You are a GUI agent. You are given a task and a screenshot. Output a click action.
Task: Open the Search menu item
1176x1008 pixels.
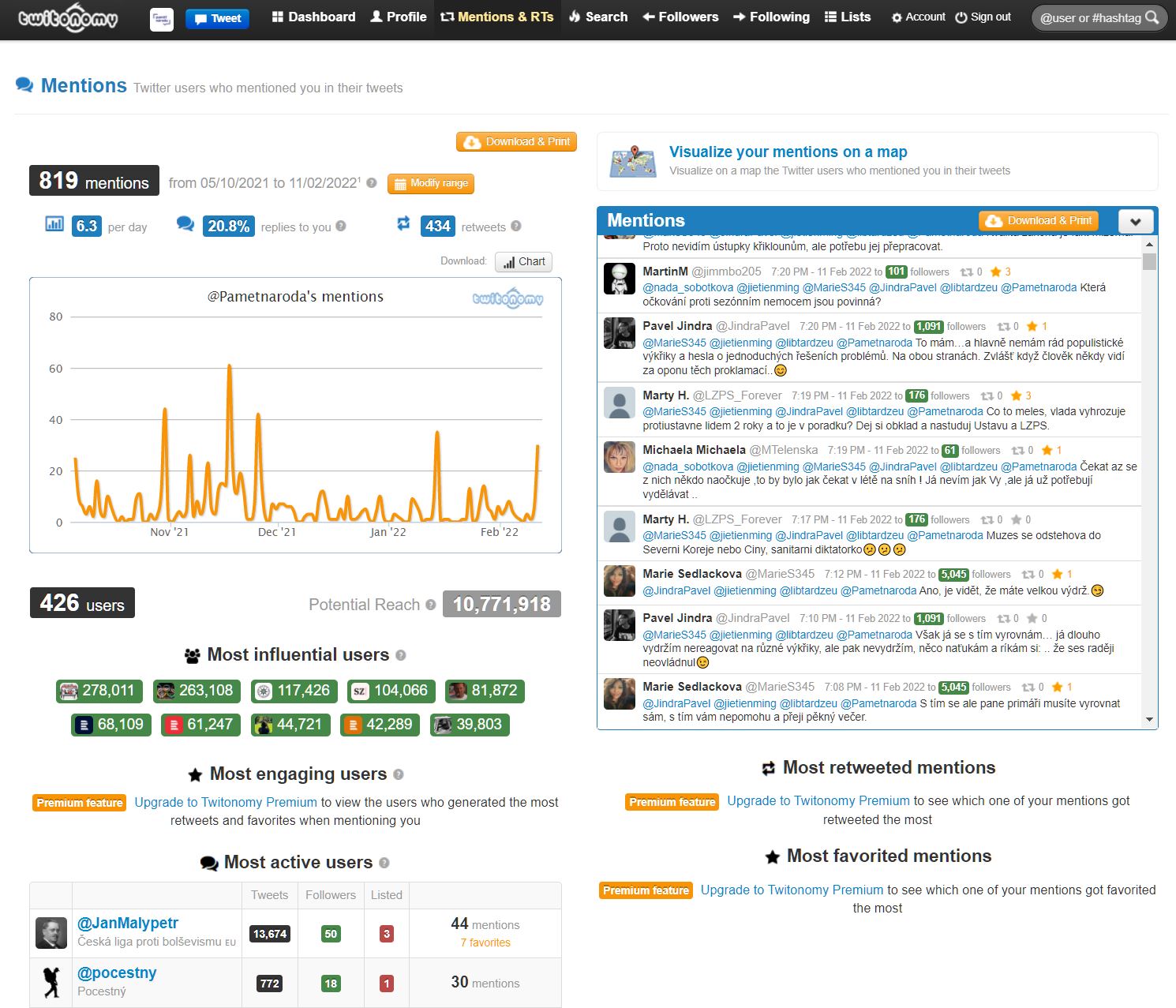click(597, 17)
